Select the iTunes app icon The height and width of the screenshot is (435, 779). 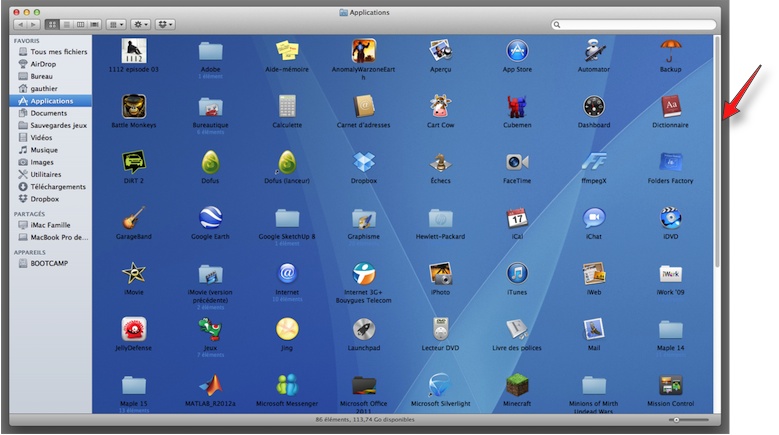tap(517, 273)
